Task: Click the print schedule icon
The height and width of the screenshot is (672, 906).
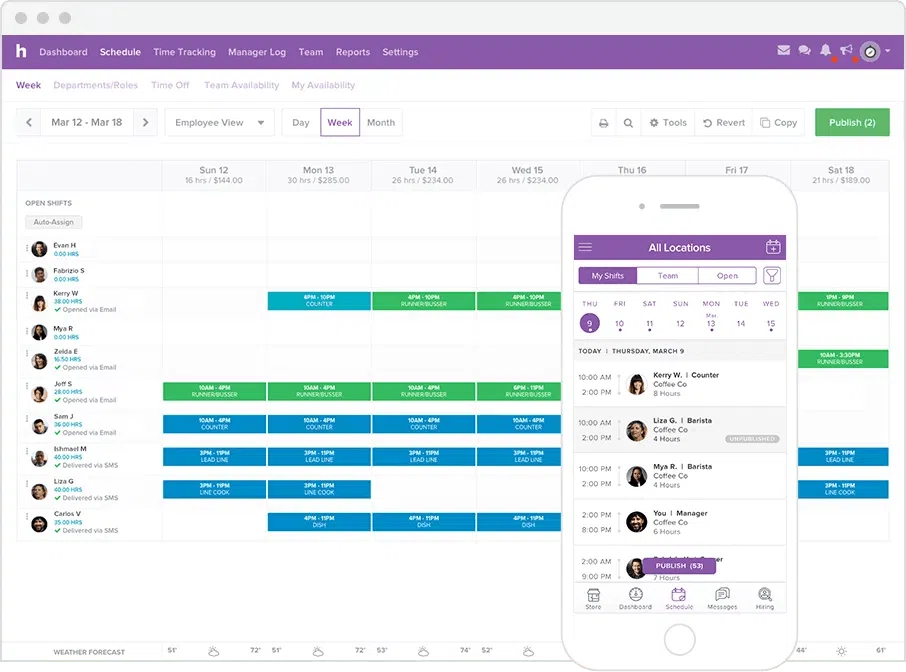Action: (604, 123)
